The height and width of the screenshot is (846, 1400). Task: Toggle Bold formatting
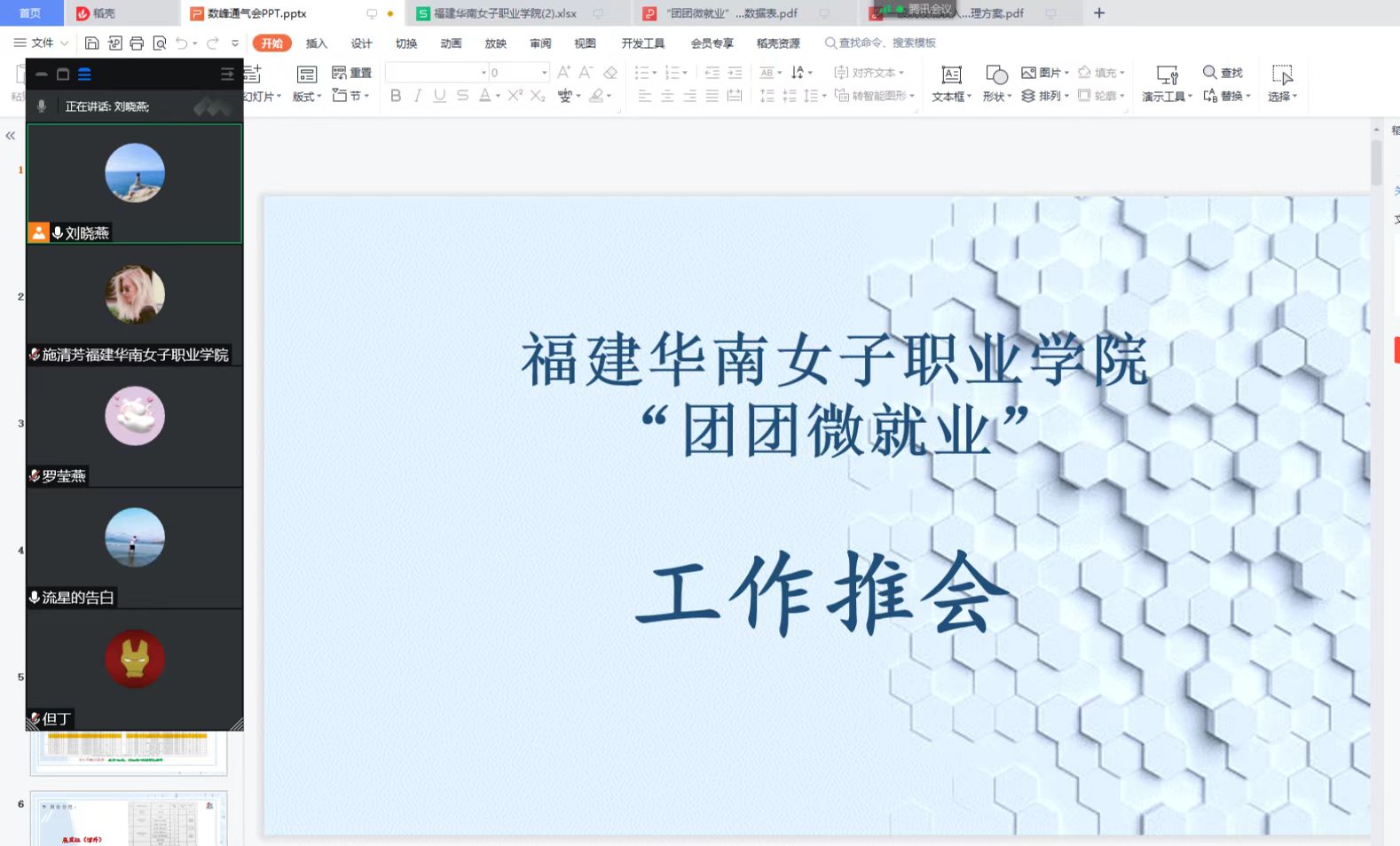(396, 96)
